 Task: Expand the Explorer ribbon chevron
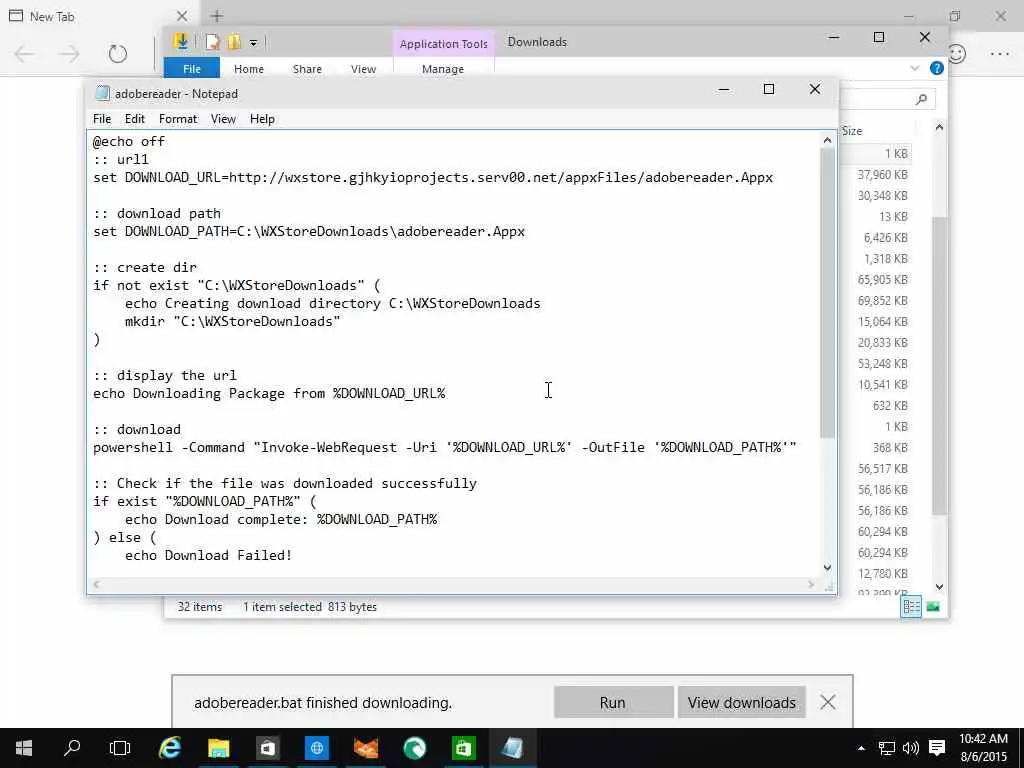[x=914, y=68]
